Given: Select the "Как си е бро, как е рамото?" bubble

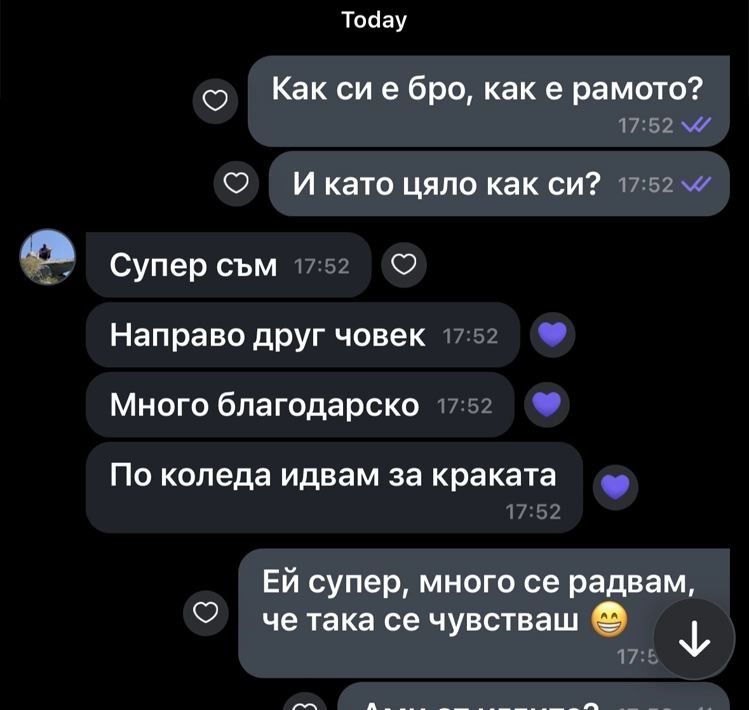Looking at the screenshot, I should pos(489,101).
